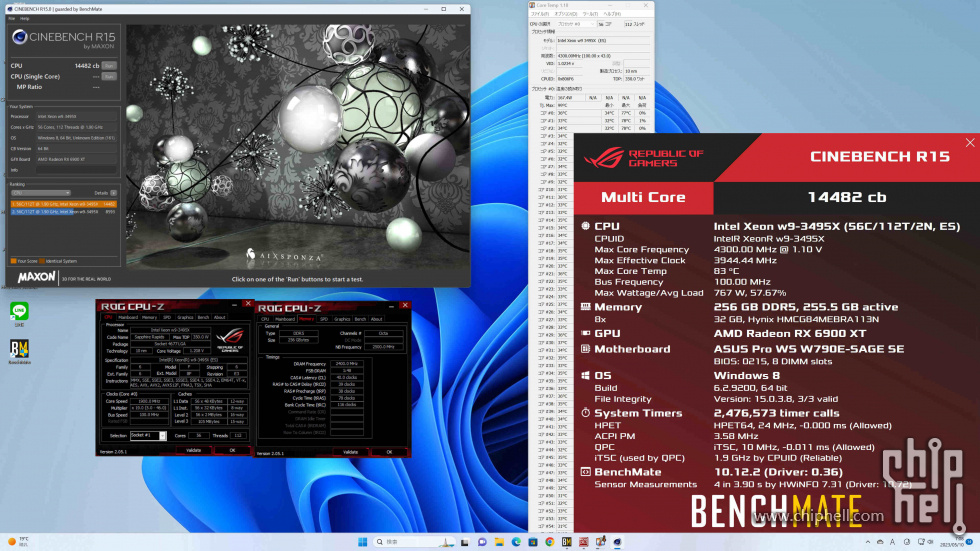Open the Windows Start menu
Viewport: 980px width, 551px height.
click(x=362, y=542)
